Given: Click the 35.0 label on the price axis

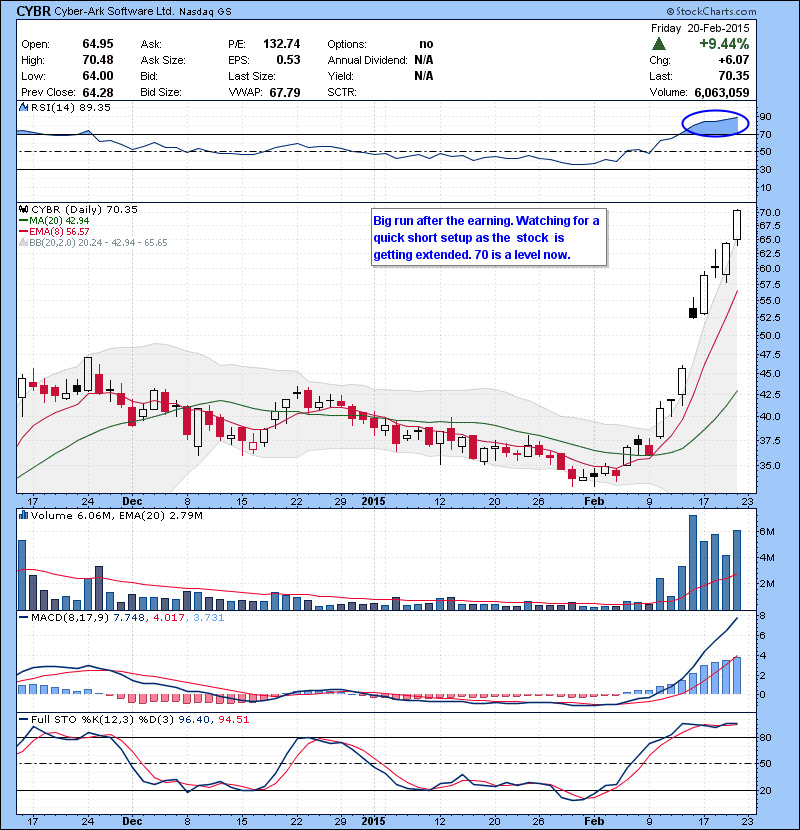Looking at the screenshot, I should 769,466.
